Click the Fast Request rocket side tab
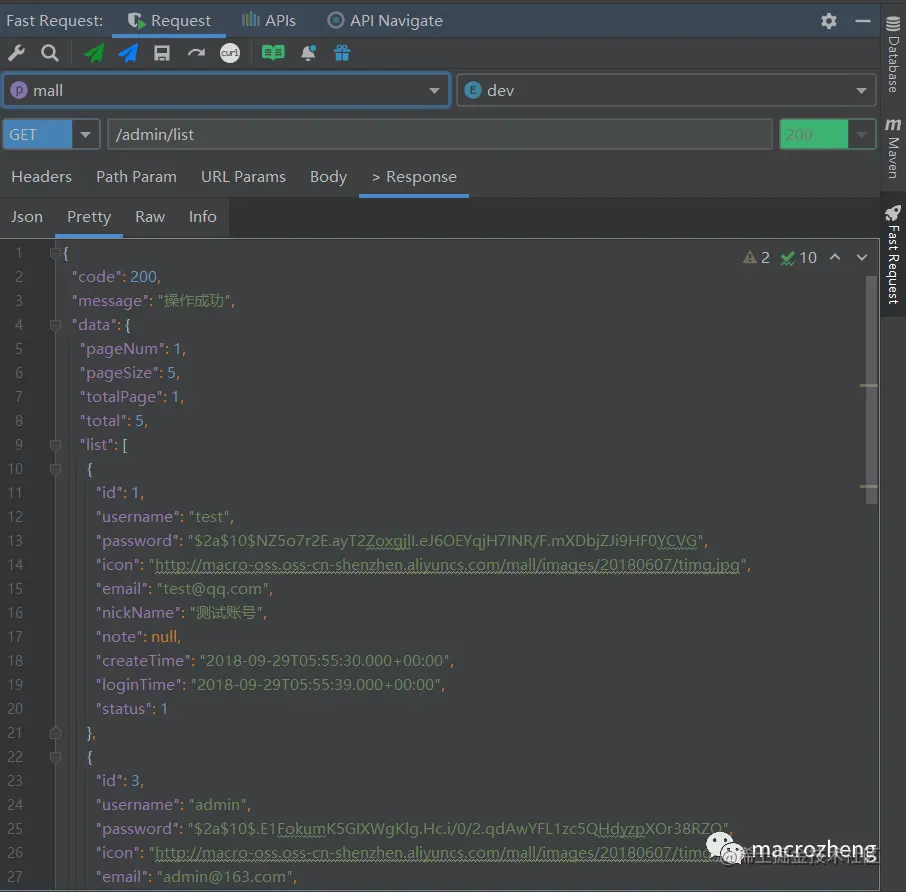Screen dimensions: 906x892 pyautogui.click(x=893, y=254)
